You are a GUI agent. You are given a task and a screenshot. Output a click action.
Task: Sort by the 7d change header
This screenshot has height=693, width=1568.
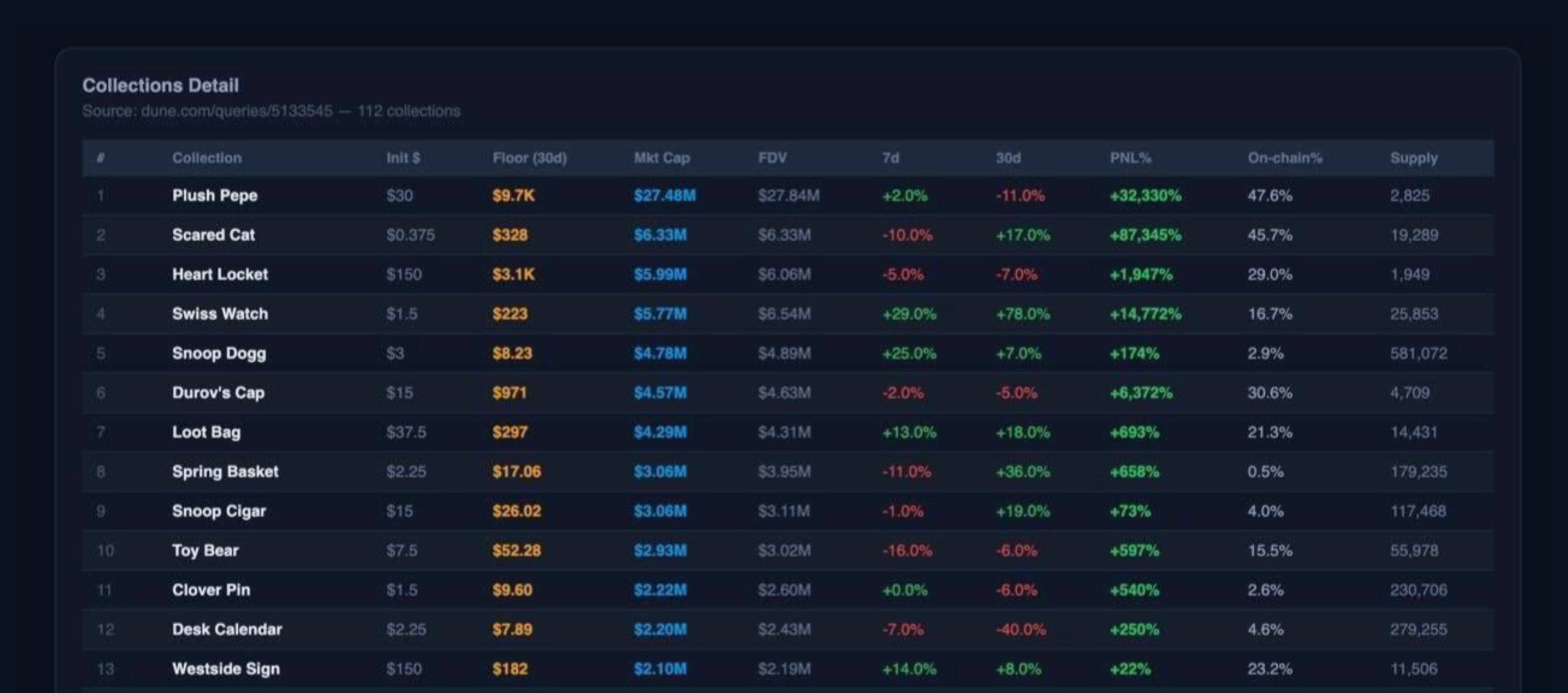tap(891, 158)
